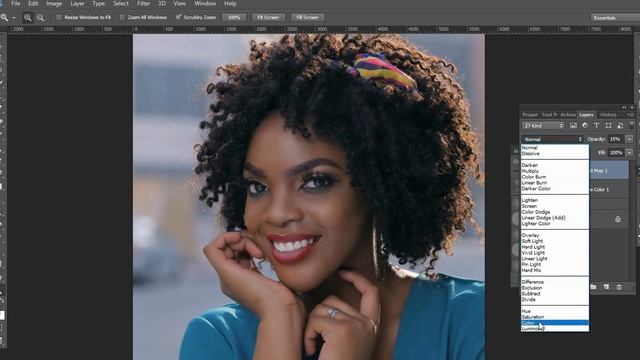Viewport: 640px width, 360px height.
Task: Select the Zoom Out magnifier icon
Action: [40, 18]
